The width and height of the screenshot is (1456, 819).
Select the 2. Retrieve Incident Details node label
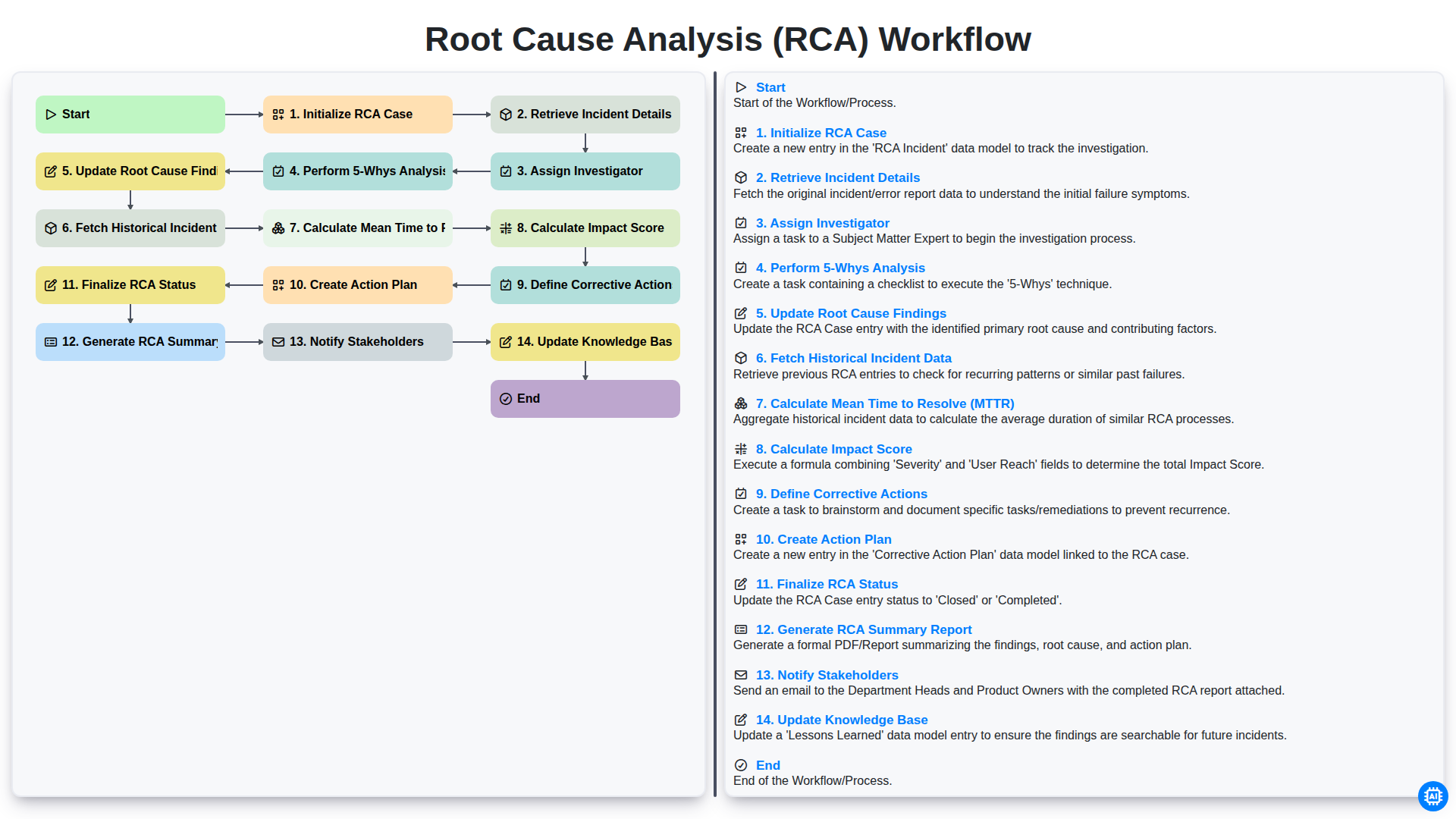click(594, 115)
